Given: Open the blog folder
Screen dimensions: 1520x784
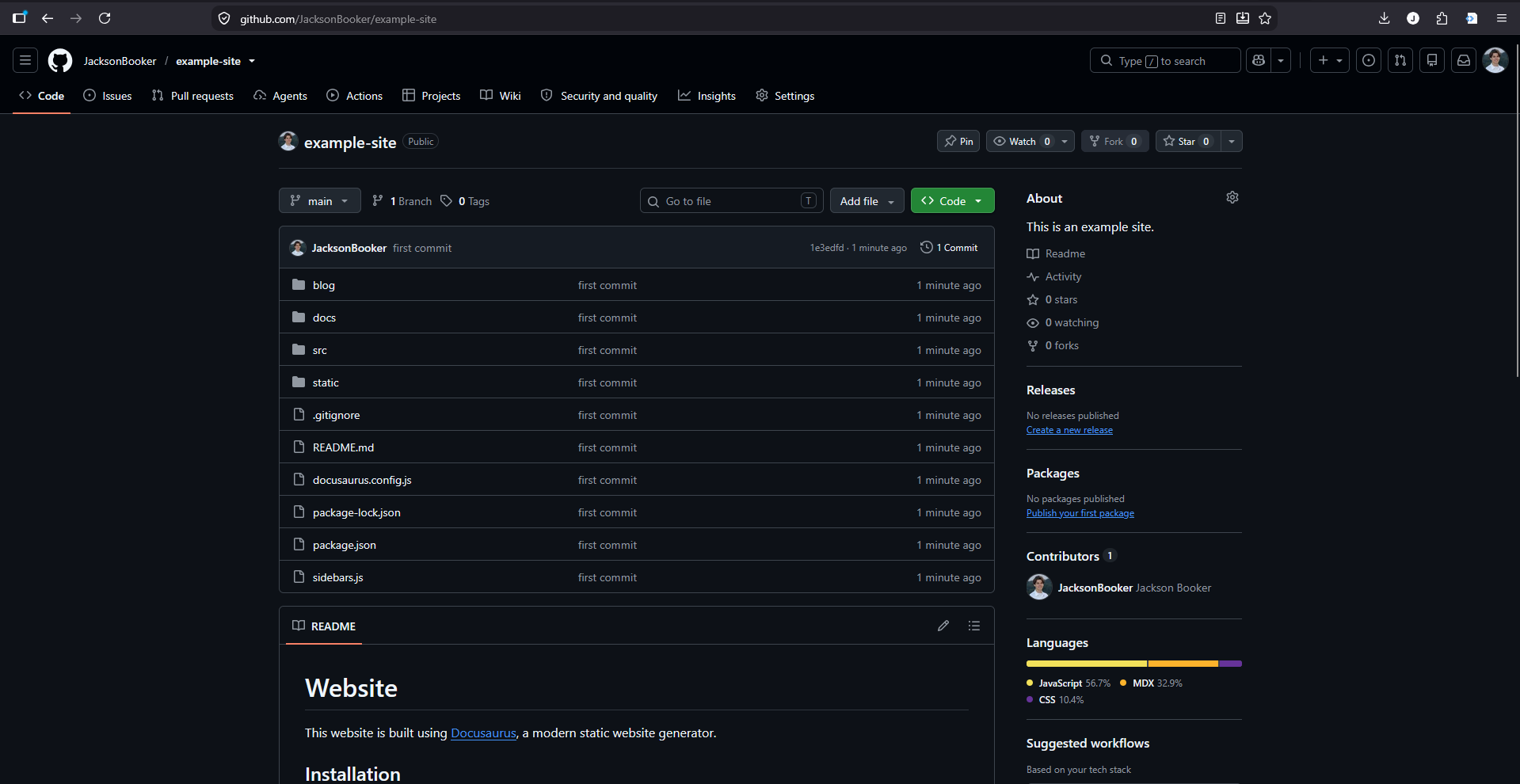Looking at the screenshot, I should tap(324, 285).
